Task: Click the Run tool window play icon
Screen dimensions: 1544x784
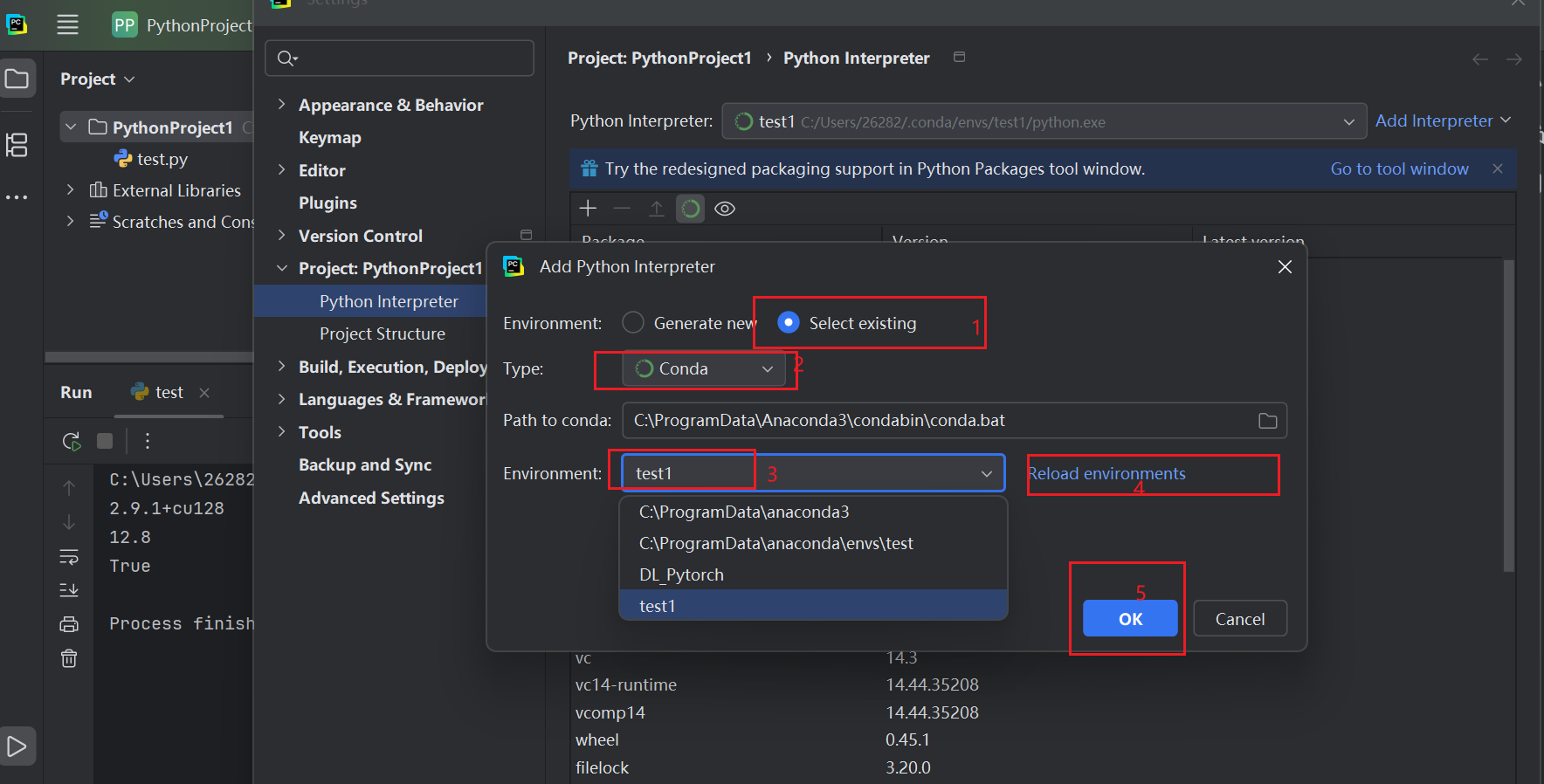Action: tap(17, 746)
